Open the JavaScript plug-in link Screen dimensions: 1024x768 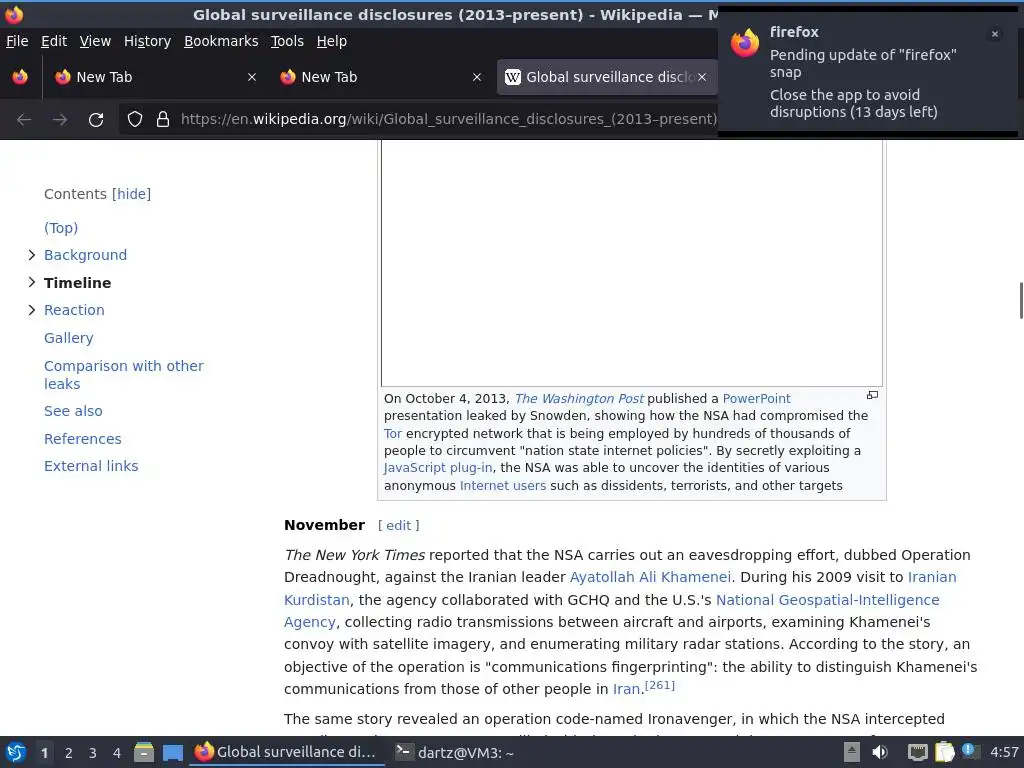(438, 468)
